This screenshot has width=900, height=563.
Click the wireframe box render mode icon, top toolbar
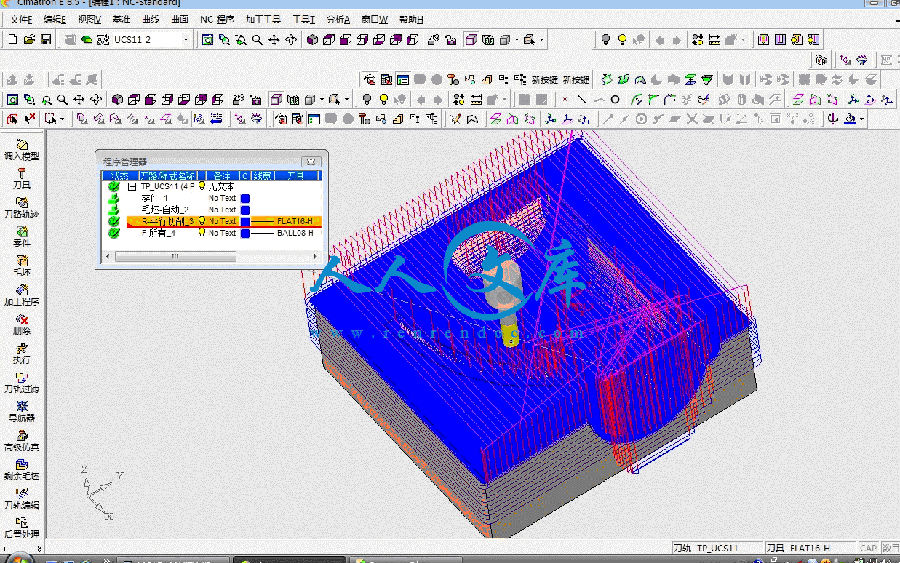click(471, 40)
